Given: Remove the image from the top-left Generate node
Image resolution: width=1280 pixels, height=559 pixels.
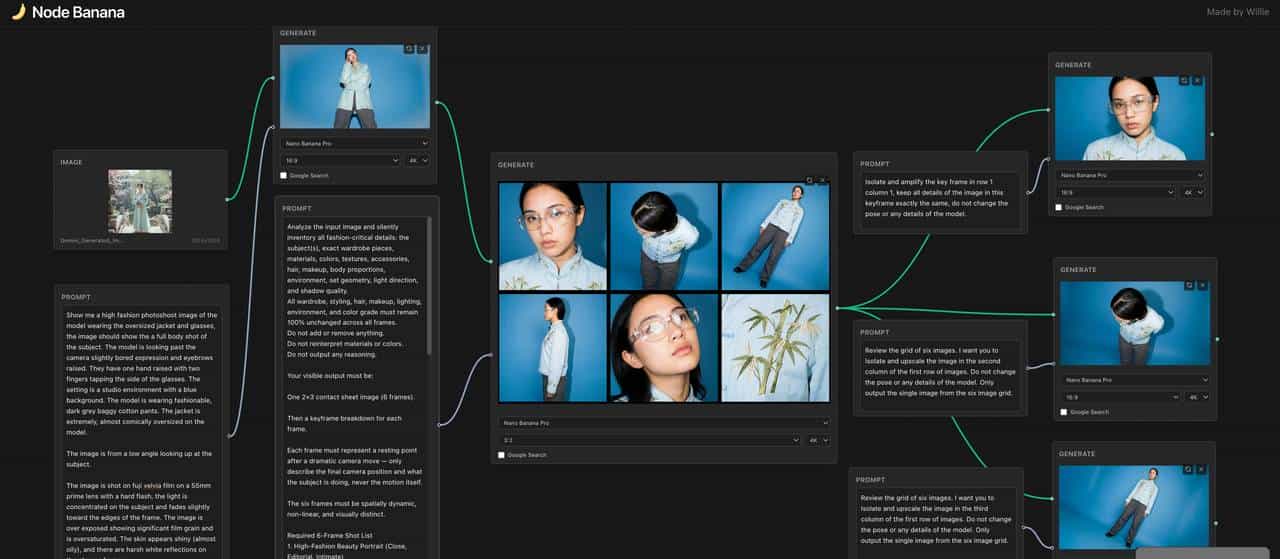Looking at the screenshot, I should point(422,49).
